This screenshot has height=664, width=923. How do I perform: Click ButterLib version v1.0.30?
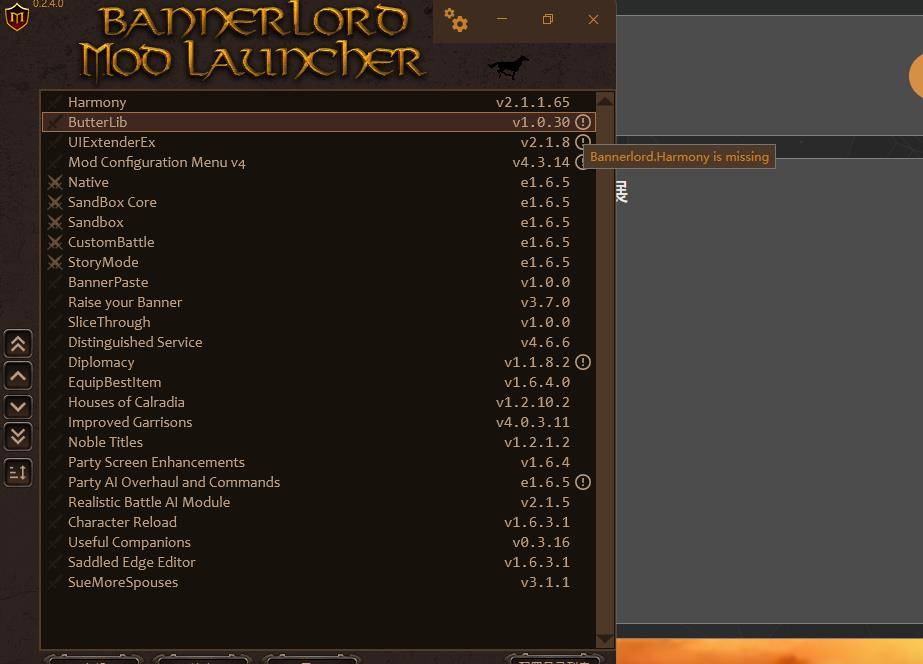coord(541,122)
